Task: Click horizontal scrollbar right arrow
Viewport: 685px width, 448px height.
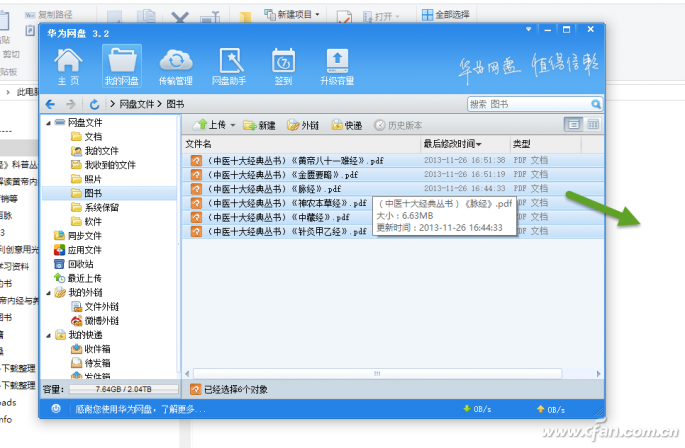Action: point(598,374)
